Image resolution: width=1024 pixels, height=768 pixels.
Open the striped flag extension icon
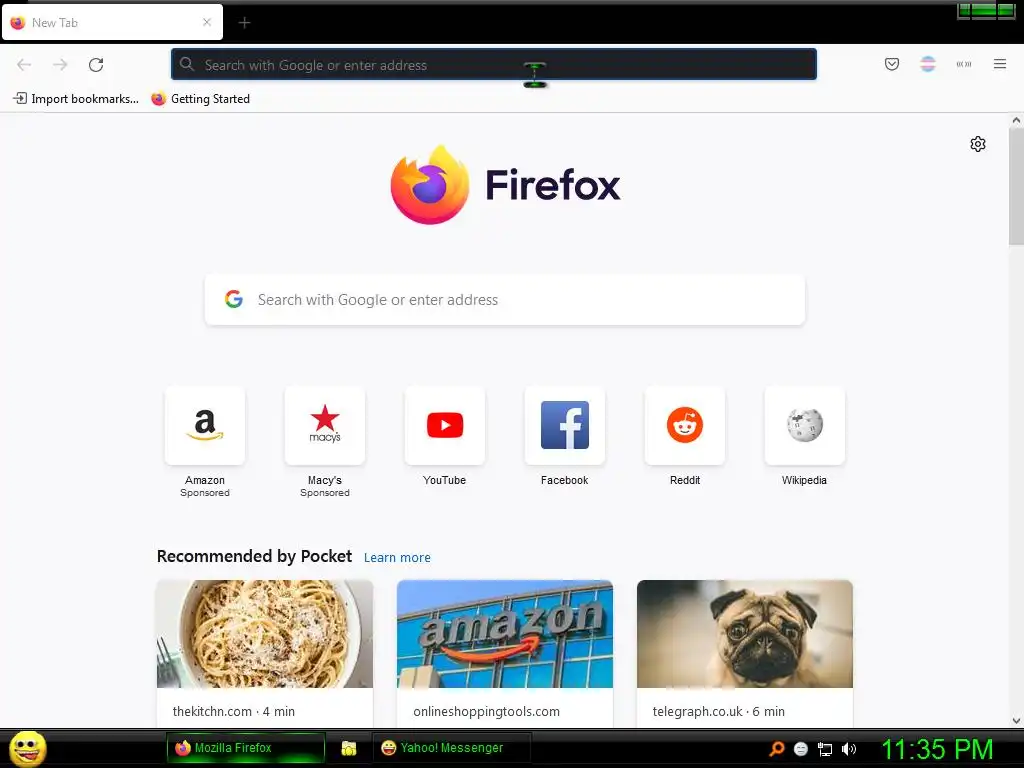tap(928, 64)
